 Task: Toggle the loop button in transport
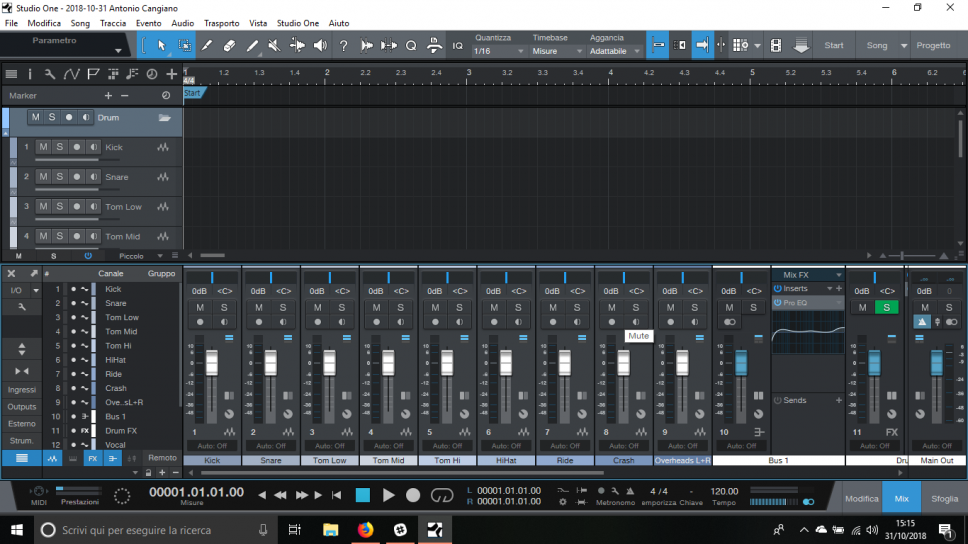[x=442, y=495]
